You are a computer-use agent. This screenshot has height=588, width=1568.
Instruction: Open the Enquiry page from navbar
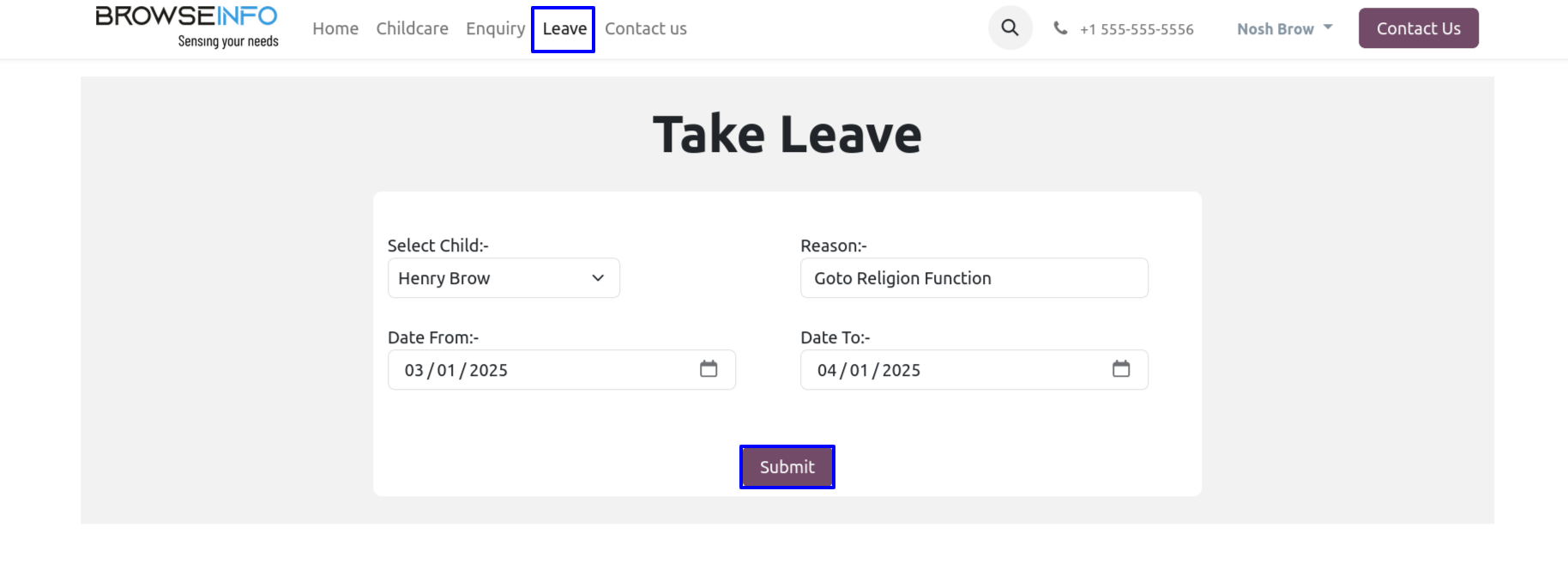coord(495,28)
